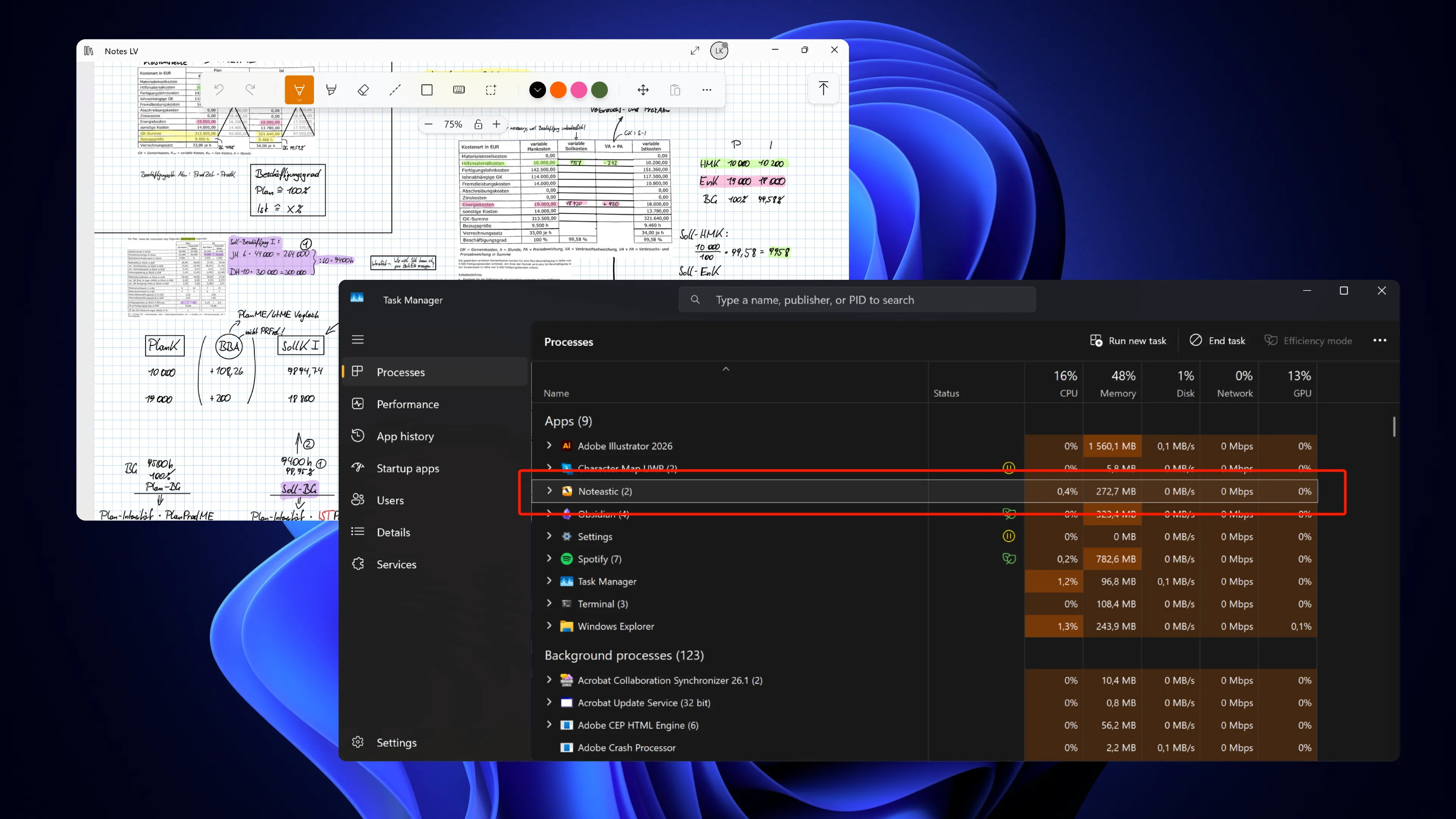The image size is (1456, 819).
Task: Open the keyboard text tool
Action: click(459, 90)
